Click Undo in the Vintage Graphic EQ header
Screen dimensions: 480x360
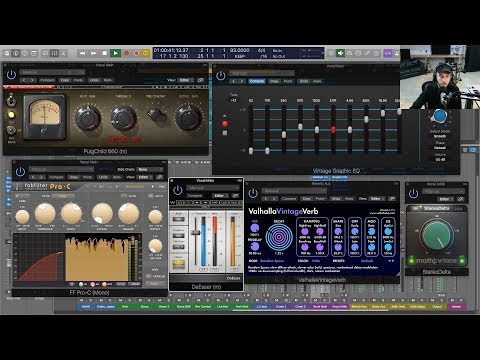(x=304, y=81)
